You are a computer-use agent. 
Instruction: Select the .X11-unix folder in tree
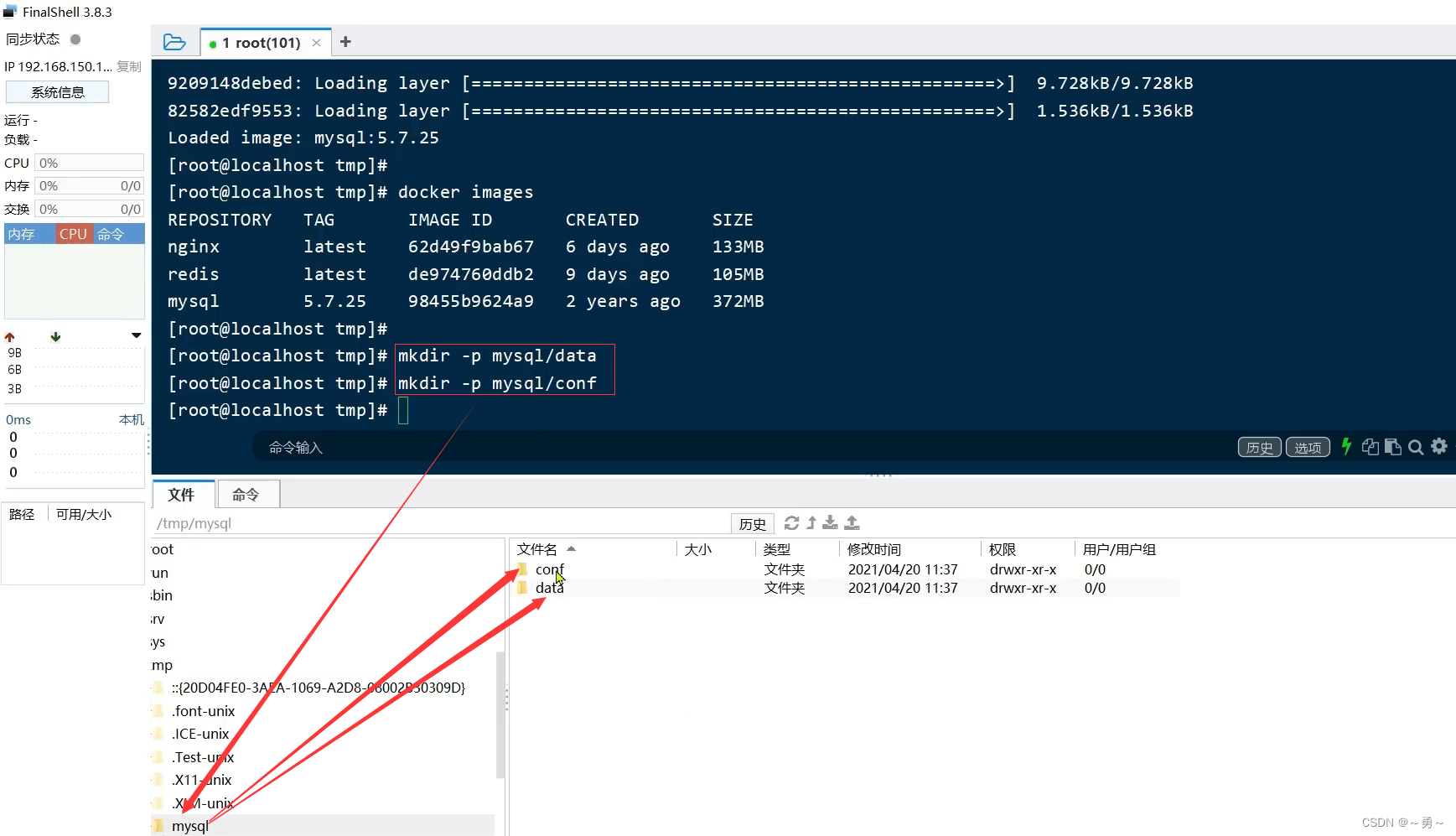pos(202,780)
